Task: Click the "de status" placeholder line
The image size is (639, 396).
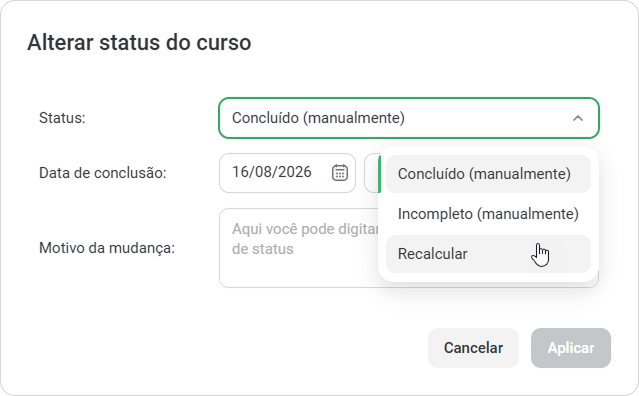Action: click(262, 249)
